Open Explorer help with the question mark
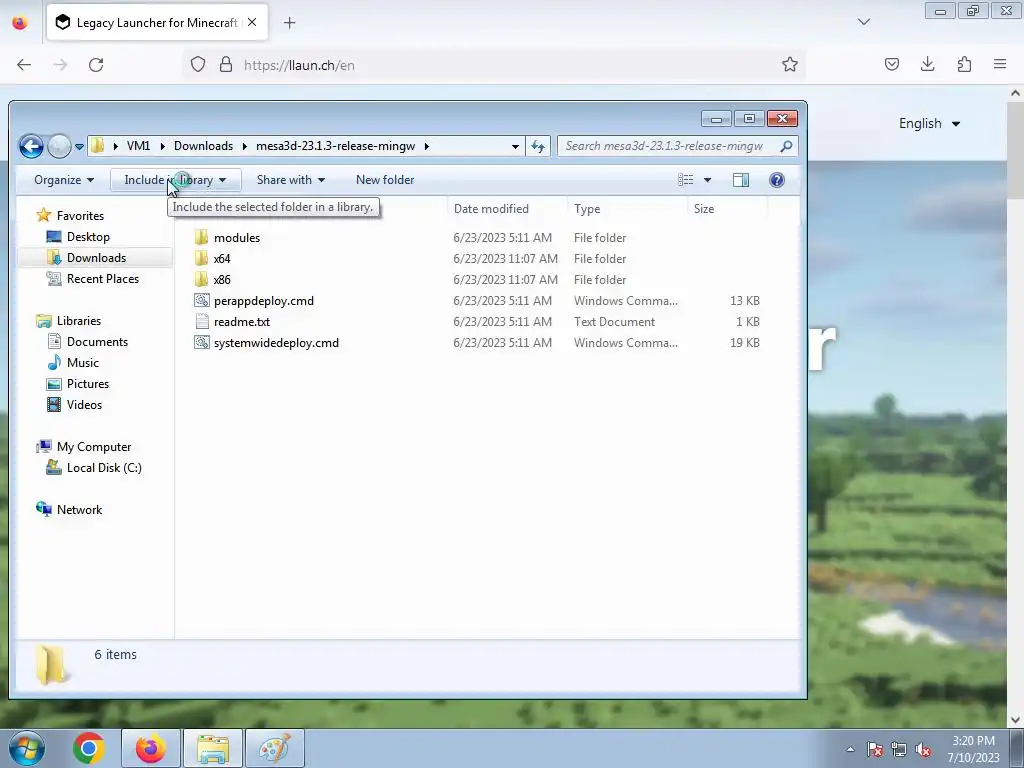Viewport: 1024px width, 768px height. 776,180
